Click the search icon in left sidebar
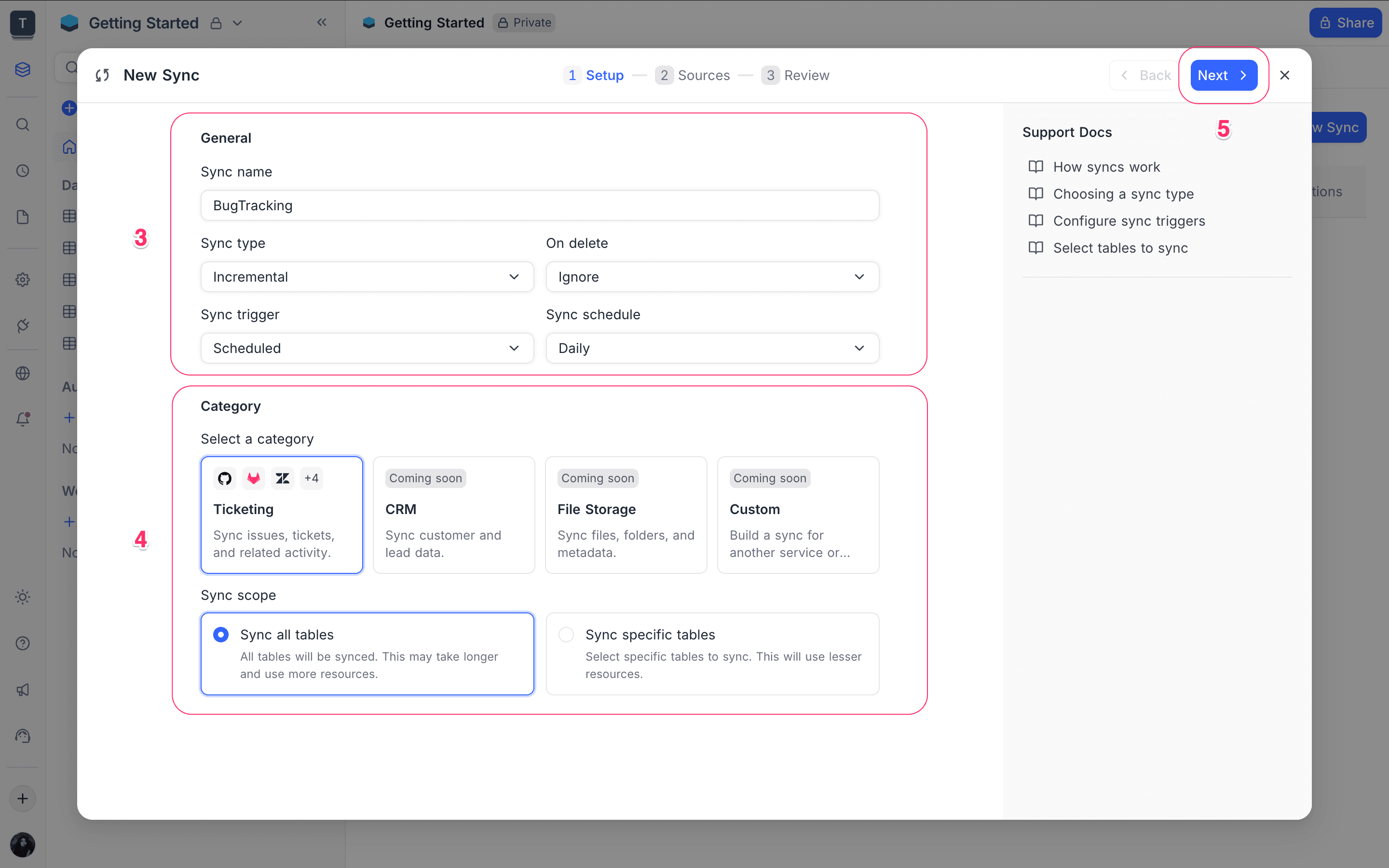The image size is (1389, 868). [x=22, y=124]
